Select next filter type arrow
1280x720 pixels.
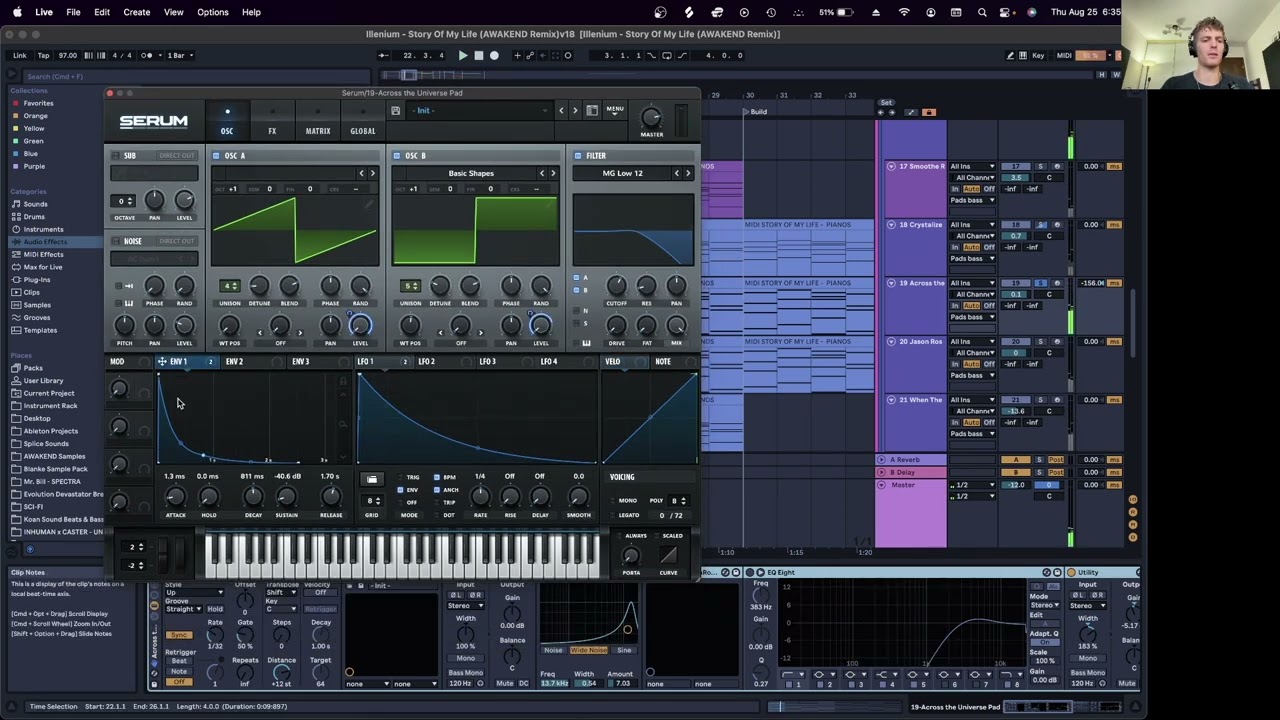[x=687, y=173]
